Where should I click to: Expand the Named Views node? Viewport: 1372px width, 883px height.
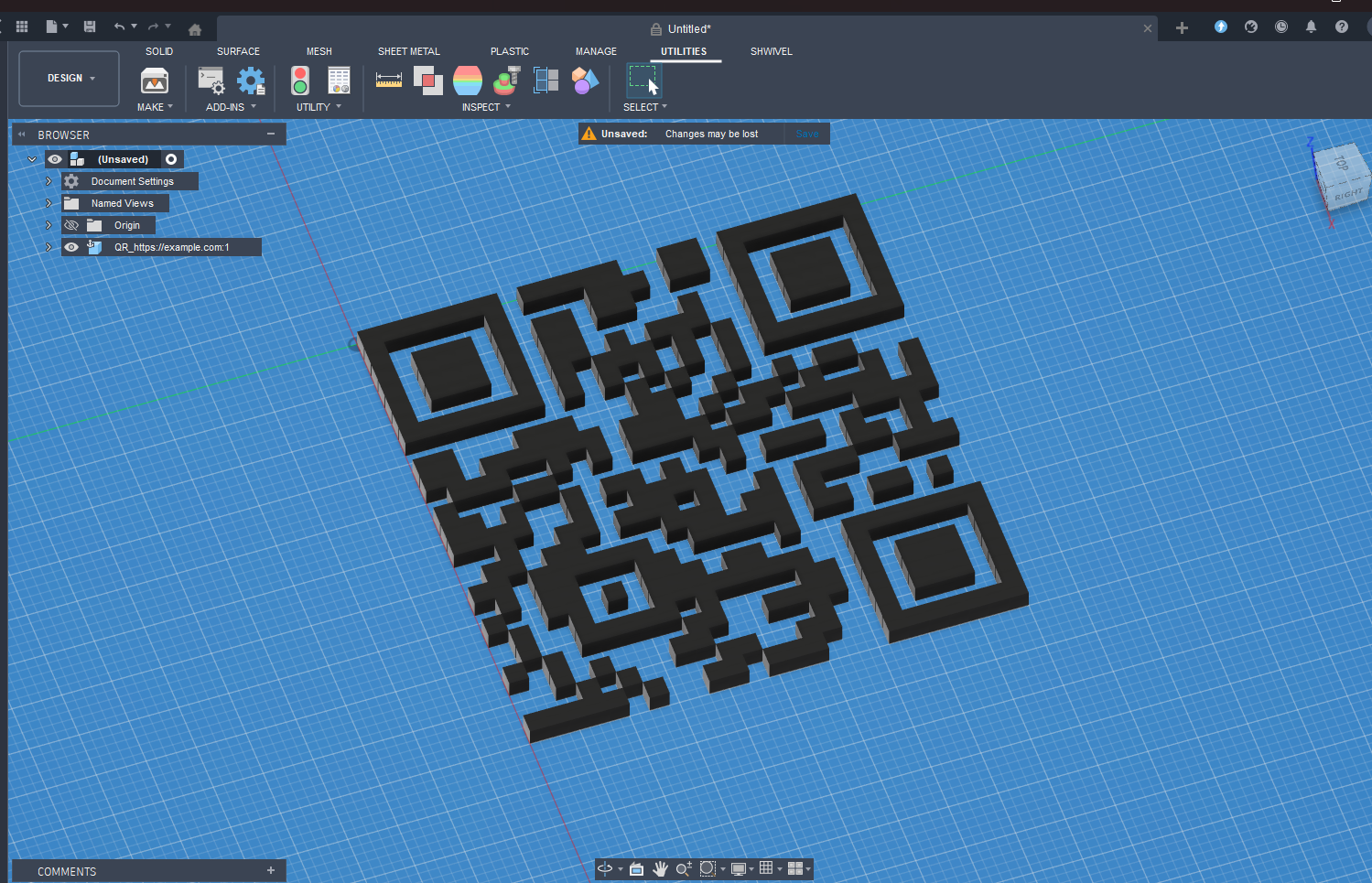click(x=49, y=203)
